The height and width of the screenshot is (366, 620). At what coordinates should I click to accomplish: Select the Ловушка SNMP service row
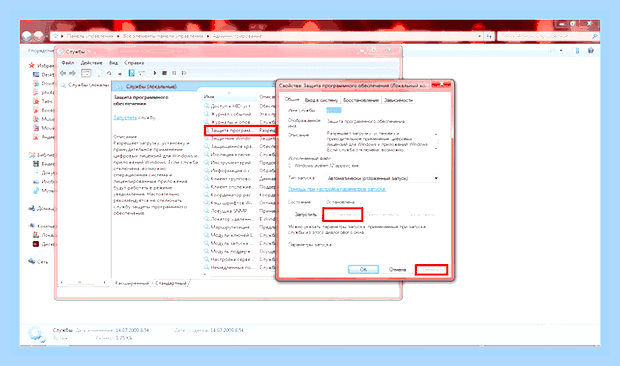pyautogui.click(x=239, y=211)
